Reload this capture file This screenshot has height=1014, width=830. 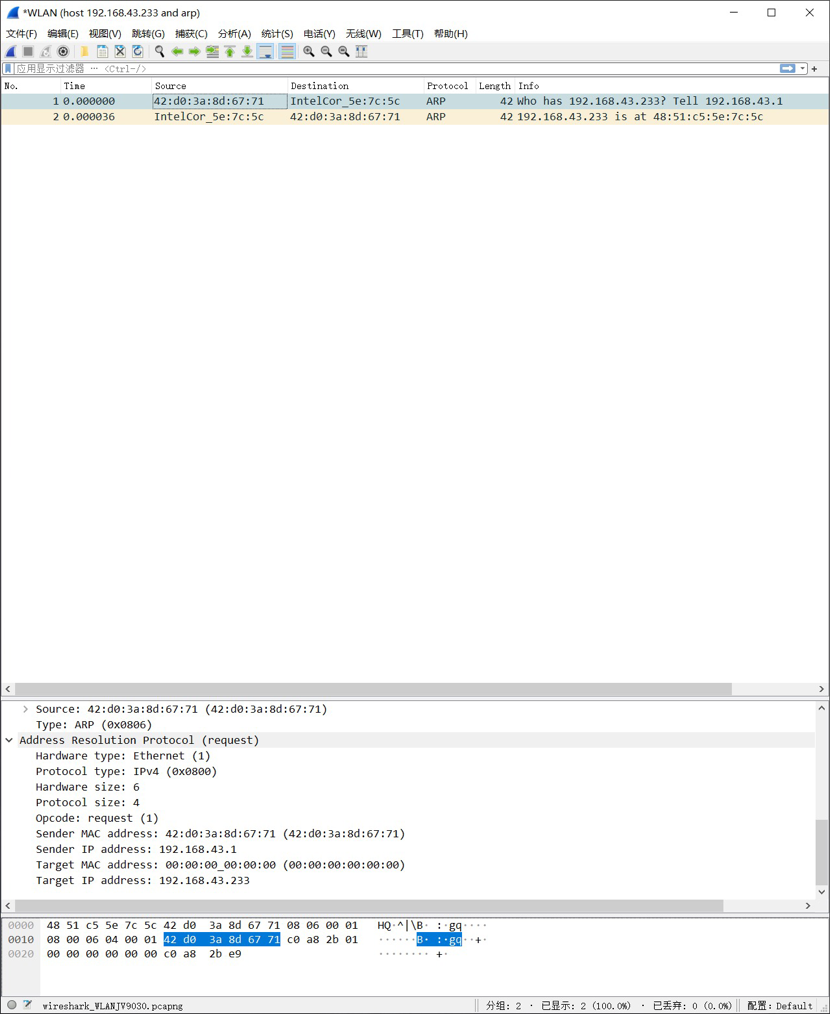pos(137,52)
